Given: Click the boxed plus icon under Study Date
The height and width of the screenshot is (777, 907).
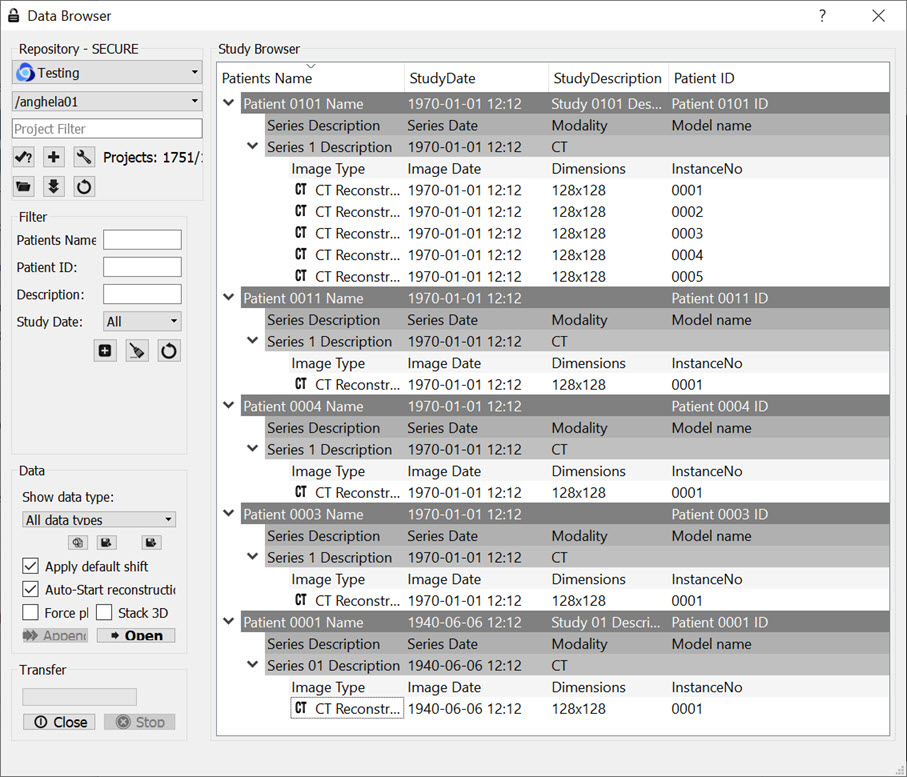Looking at the screenshot, I should point(105,351).
